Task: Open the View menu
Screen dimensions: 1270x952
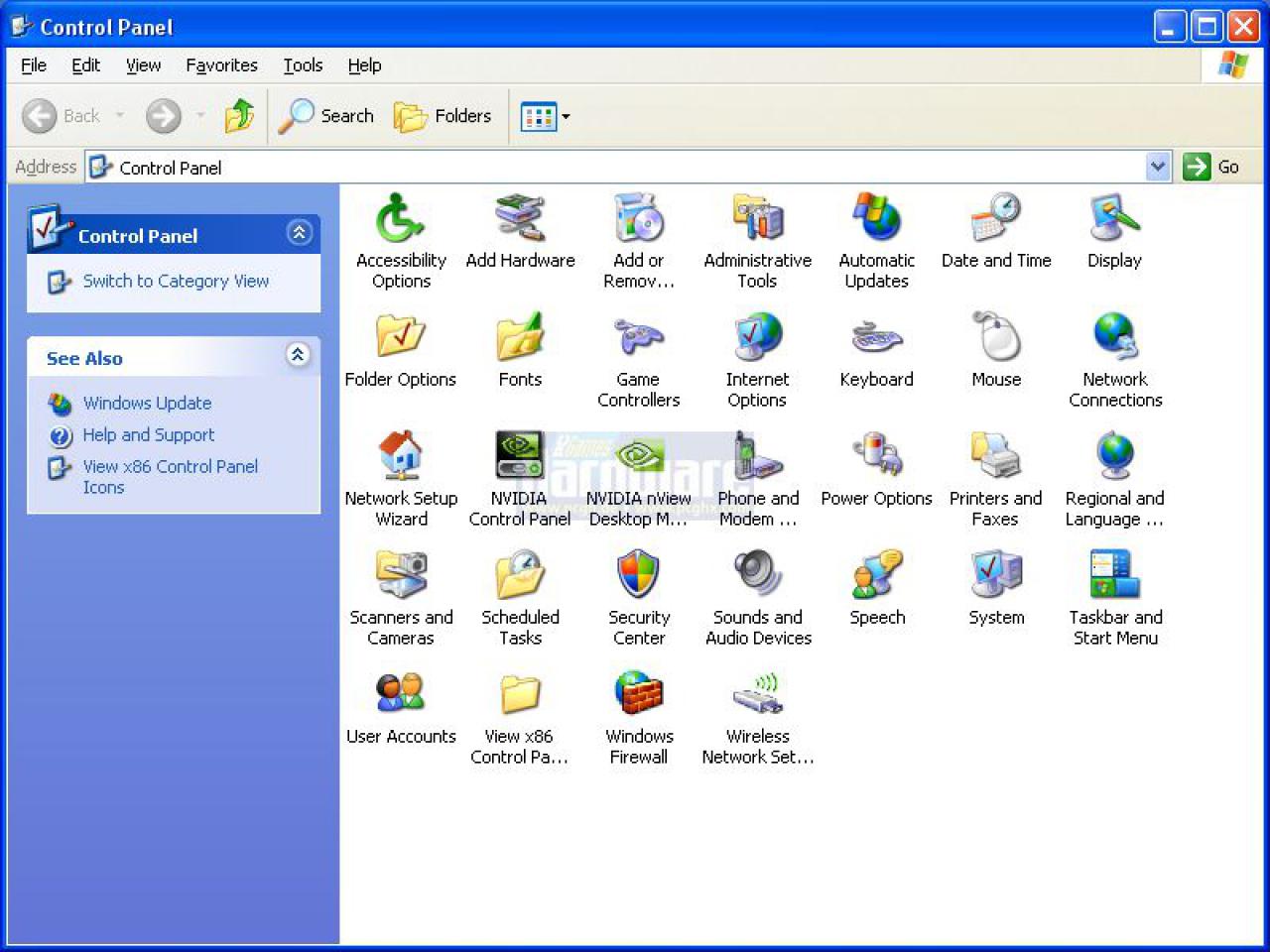Action: (143, 65)
